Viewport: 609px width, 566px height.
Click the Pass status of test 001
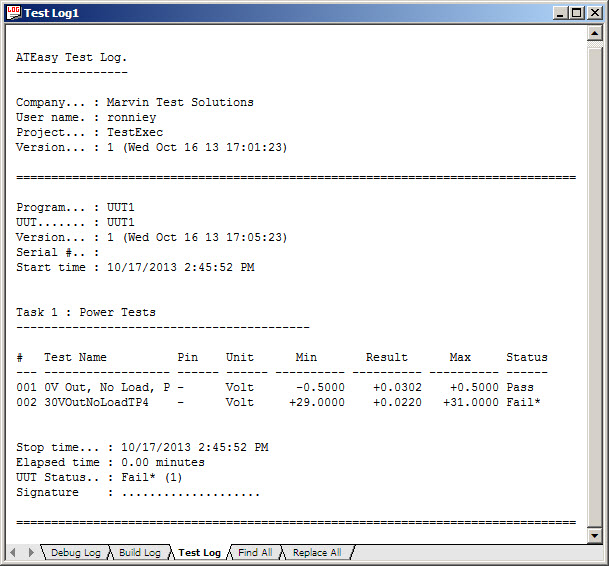520,387
